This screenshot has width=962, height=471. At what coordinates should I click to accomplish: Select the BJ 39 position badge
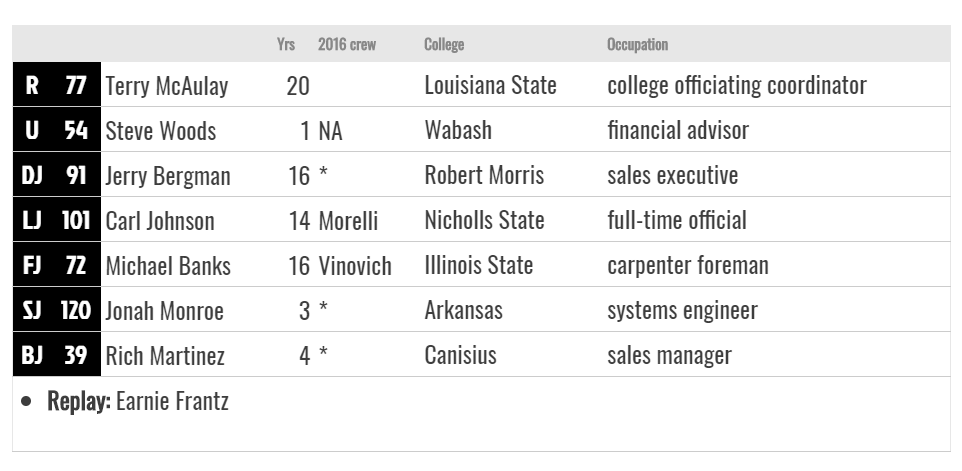[x=56, y=354]
